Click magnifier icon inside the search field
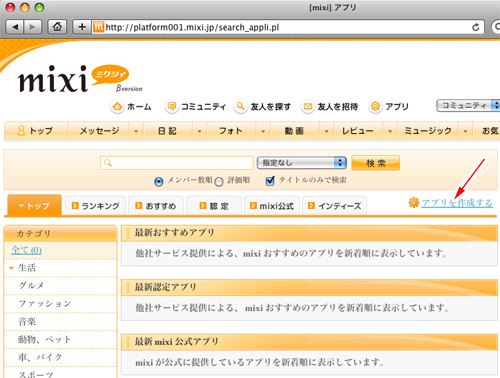 point(107,163)
